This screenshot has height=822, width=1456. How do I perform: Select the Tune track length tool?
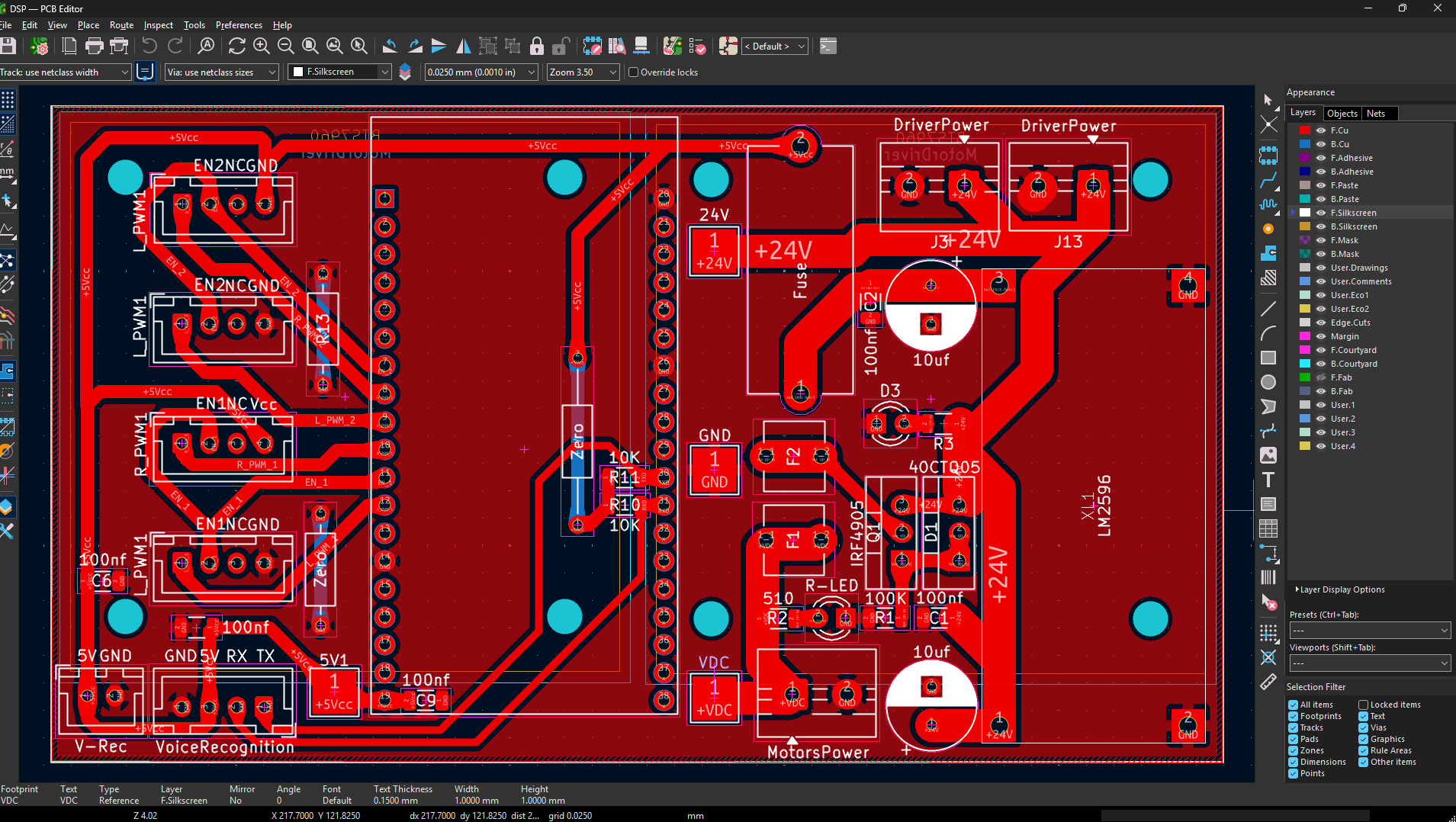[x=1268, y=204]
